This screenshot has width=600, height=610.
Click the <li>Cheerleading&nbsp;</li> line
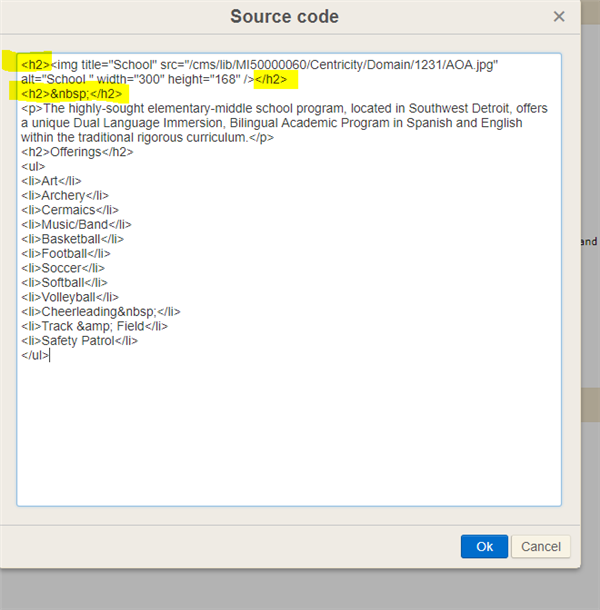point(101,312)
